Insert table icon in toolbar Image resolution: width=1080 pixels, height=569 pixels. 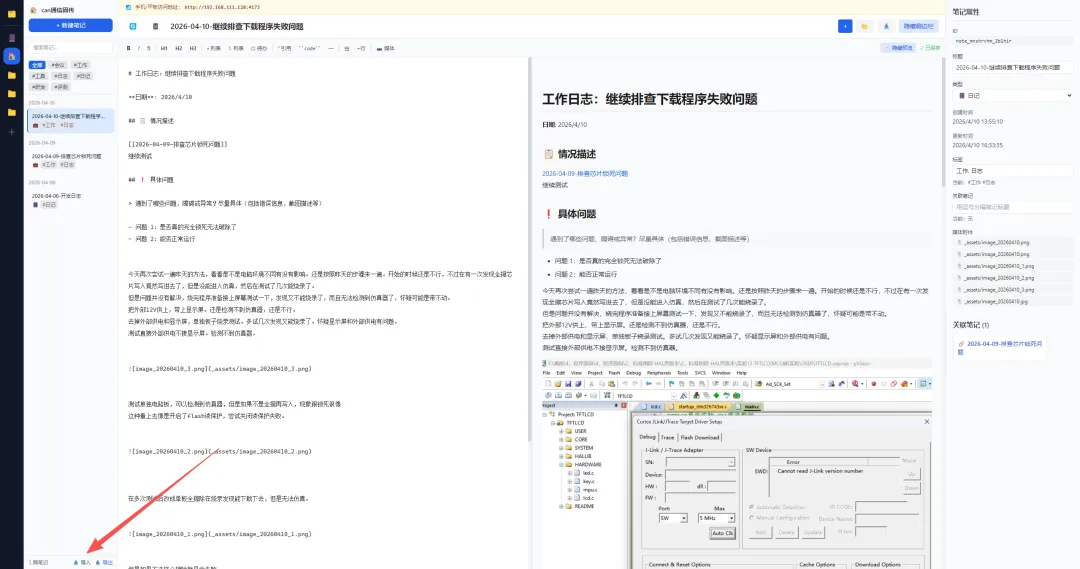(x=346, y=48)
